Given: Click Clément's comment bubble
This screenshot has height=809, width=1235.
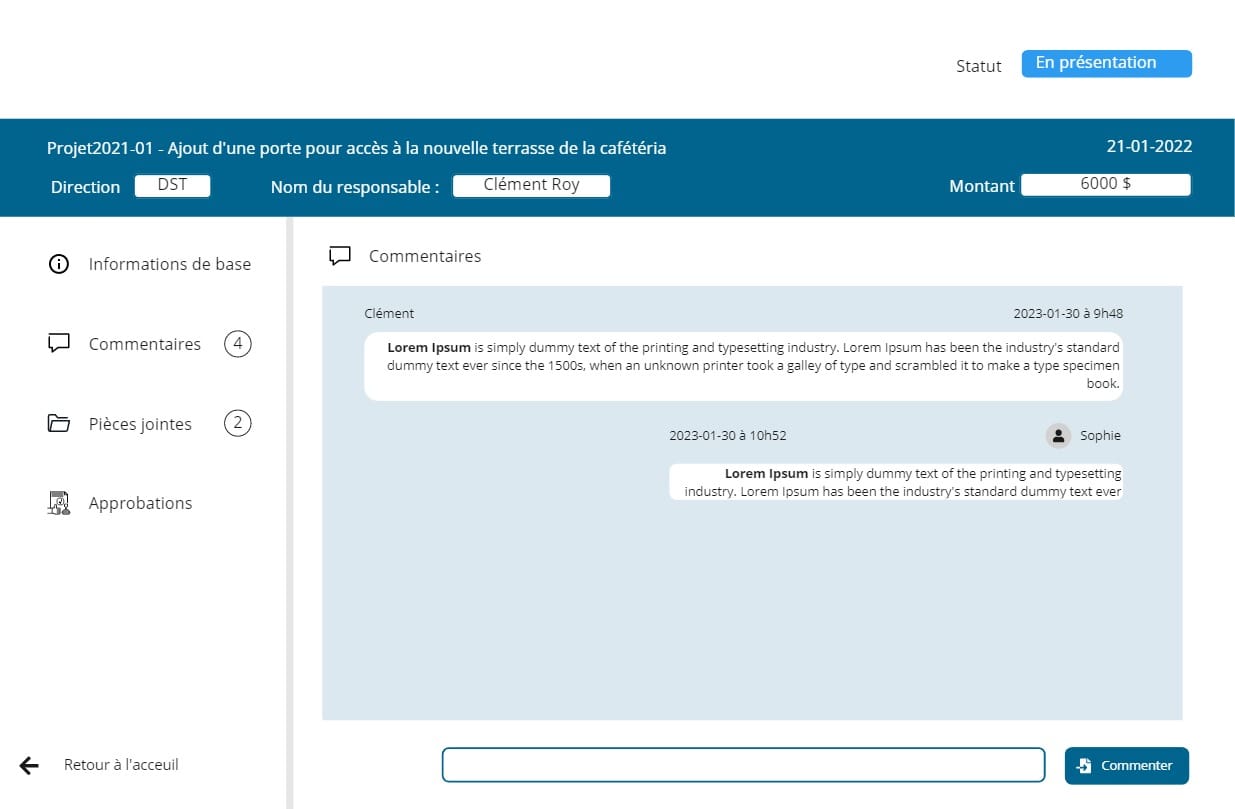Looking at the screenshot, I should point(743,366).
